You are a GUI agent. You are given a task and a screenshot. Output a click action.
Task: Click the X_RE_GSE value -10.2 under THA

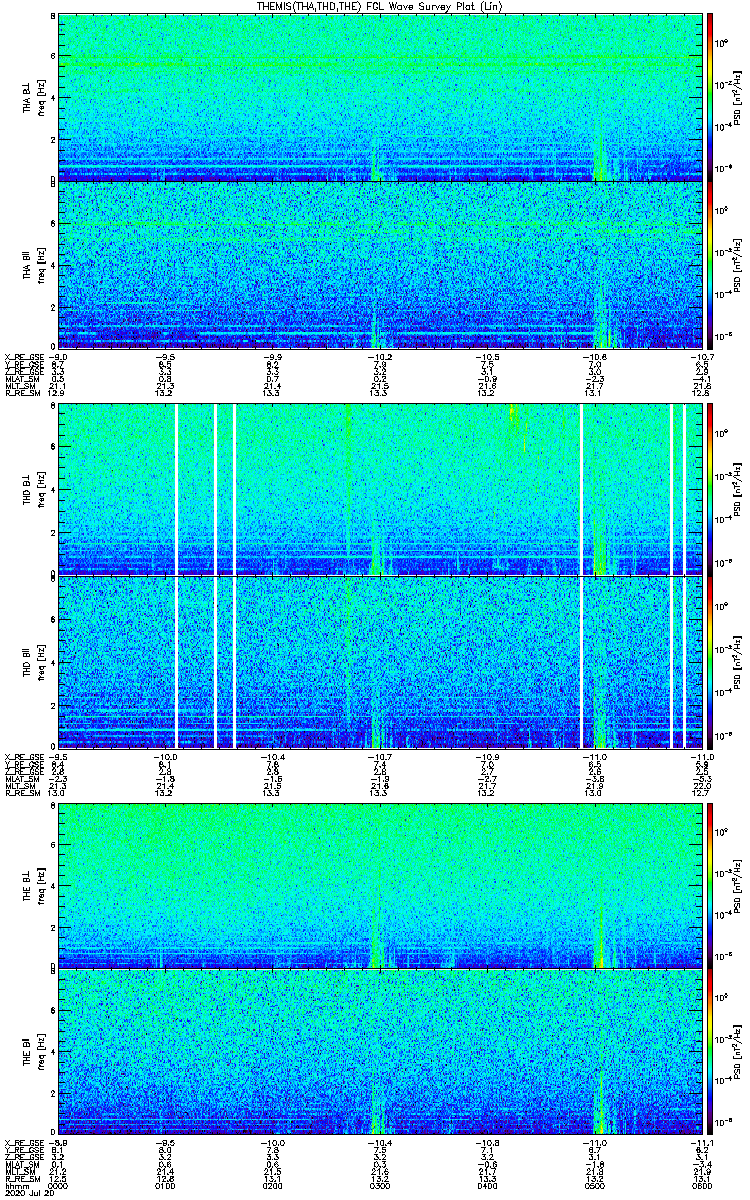coord(380,357)
